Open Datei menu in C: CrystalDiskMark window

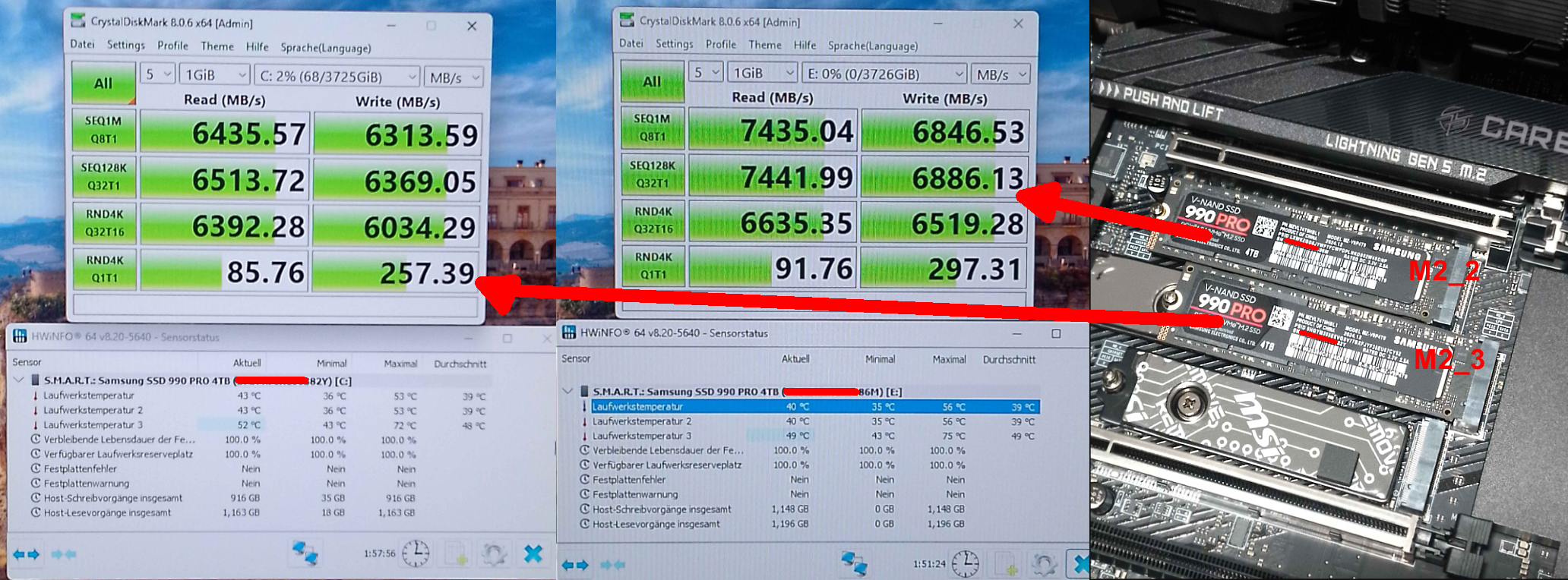coord(82,44)
